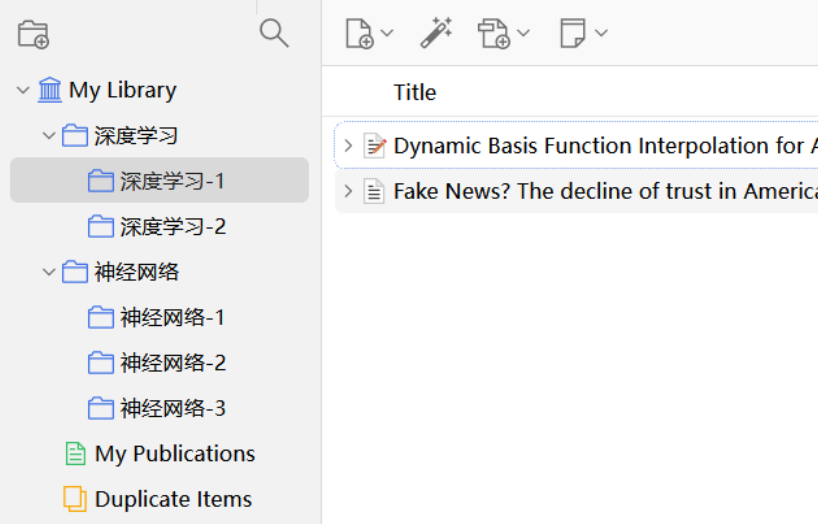Open the New Note toolbar button
The image size is (818, 524).
[x=583, y=33]
